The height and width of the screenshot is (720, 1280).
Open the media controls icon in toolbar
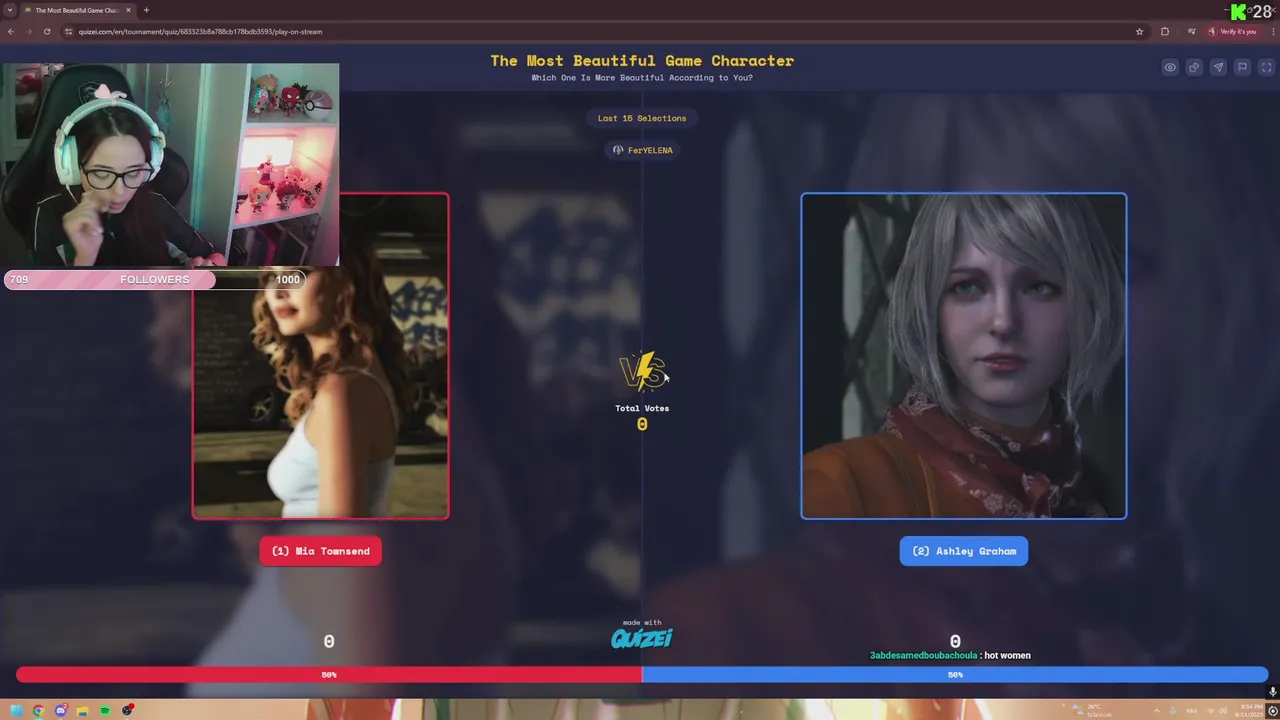click(1191, 31)
